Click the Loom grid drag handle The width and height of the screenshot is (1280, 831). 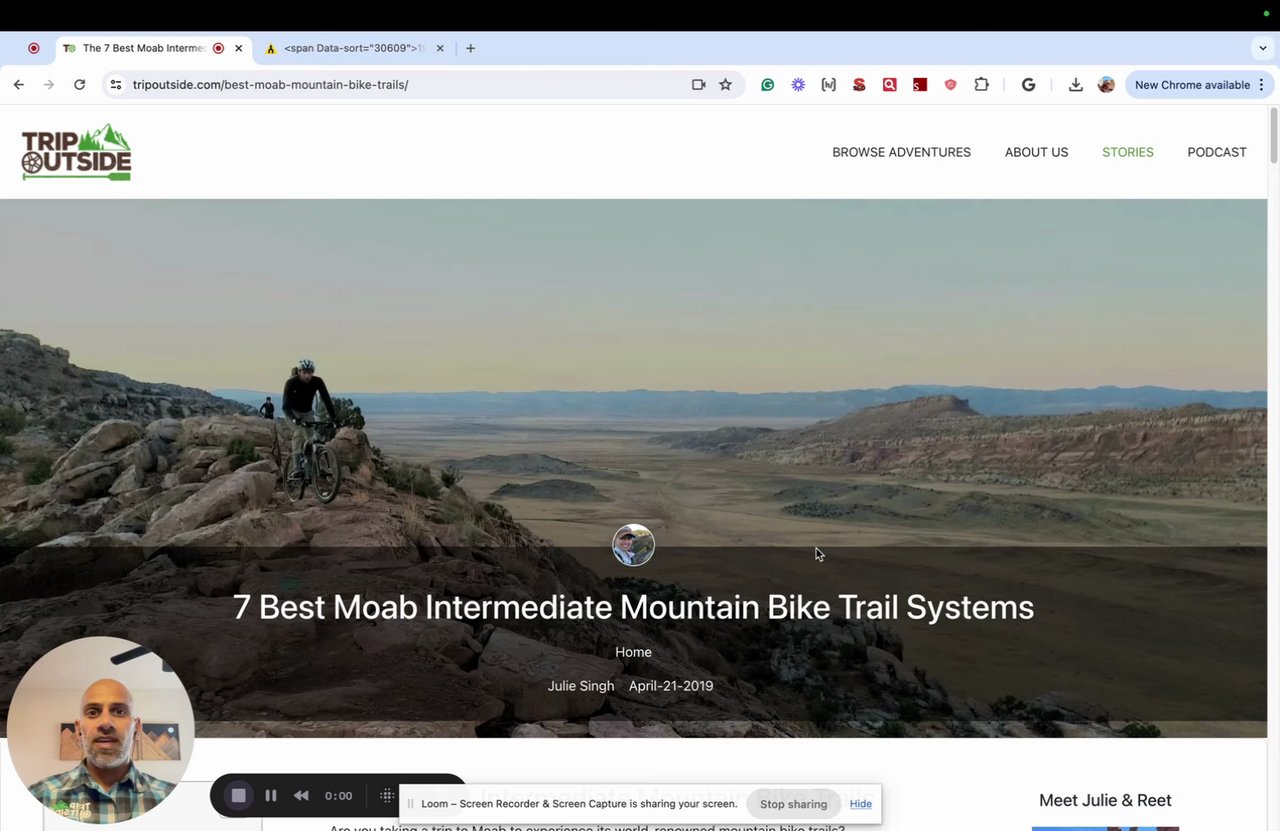pyautogui.click(x=387, y=796)
